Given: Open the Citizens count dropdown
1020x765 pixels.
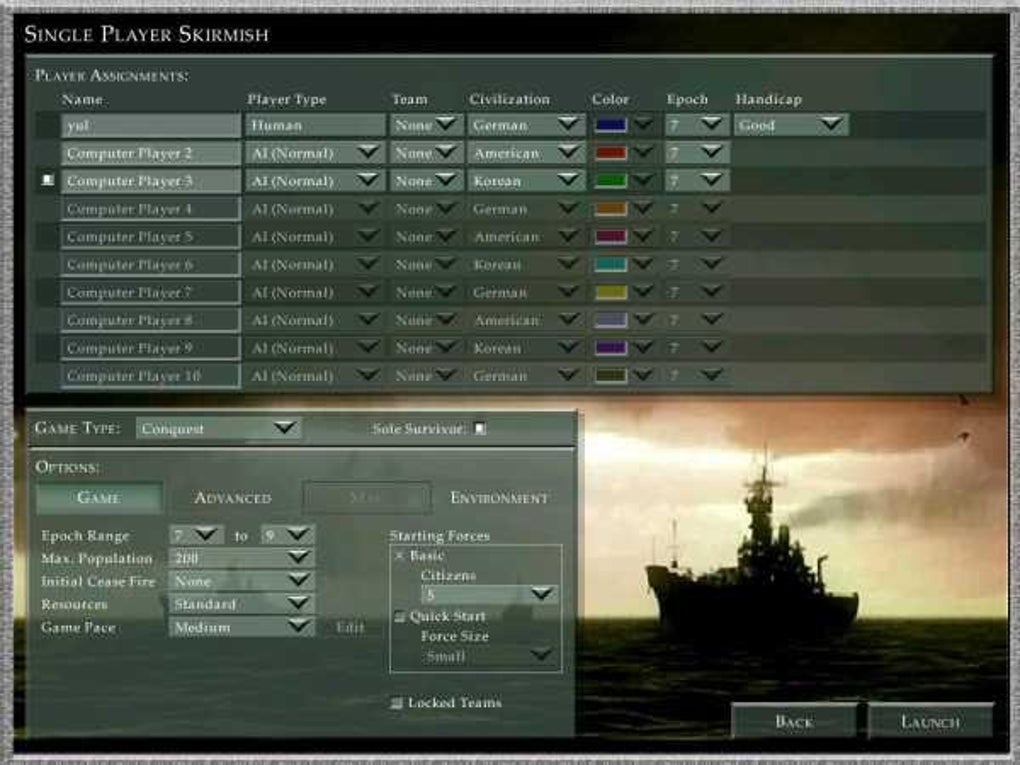Looking at the screenshot, I should 489,594.
